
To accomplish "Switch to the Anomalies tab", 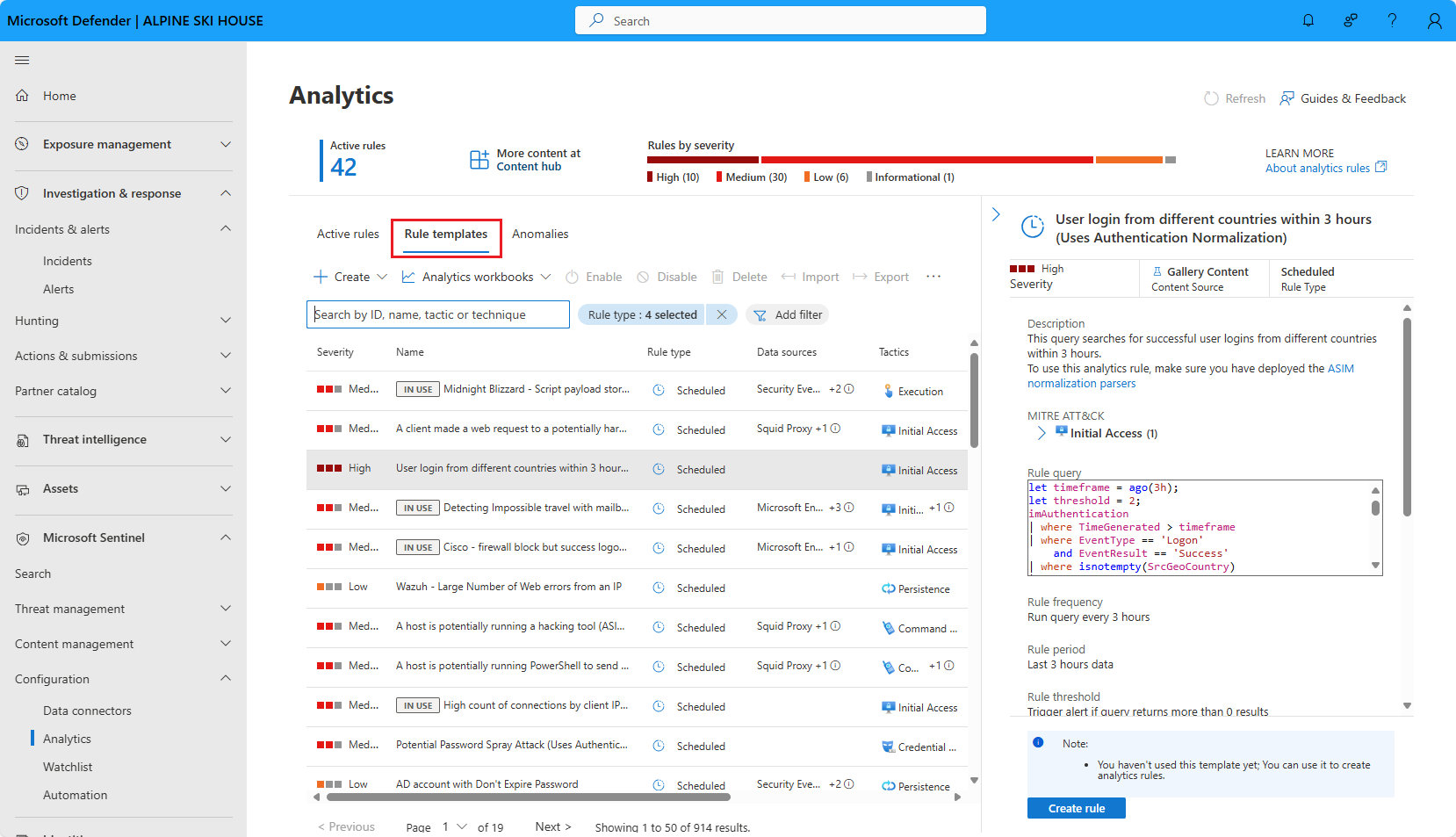I will pos(540,234).
